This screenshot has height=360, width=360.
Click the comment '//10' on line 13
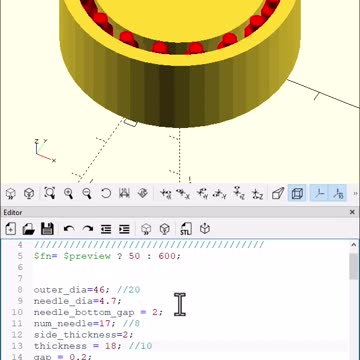pyautogui.click(x=140, y=346)
